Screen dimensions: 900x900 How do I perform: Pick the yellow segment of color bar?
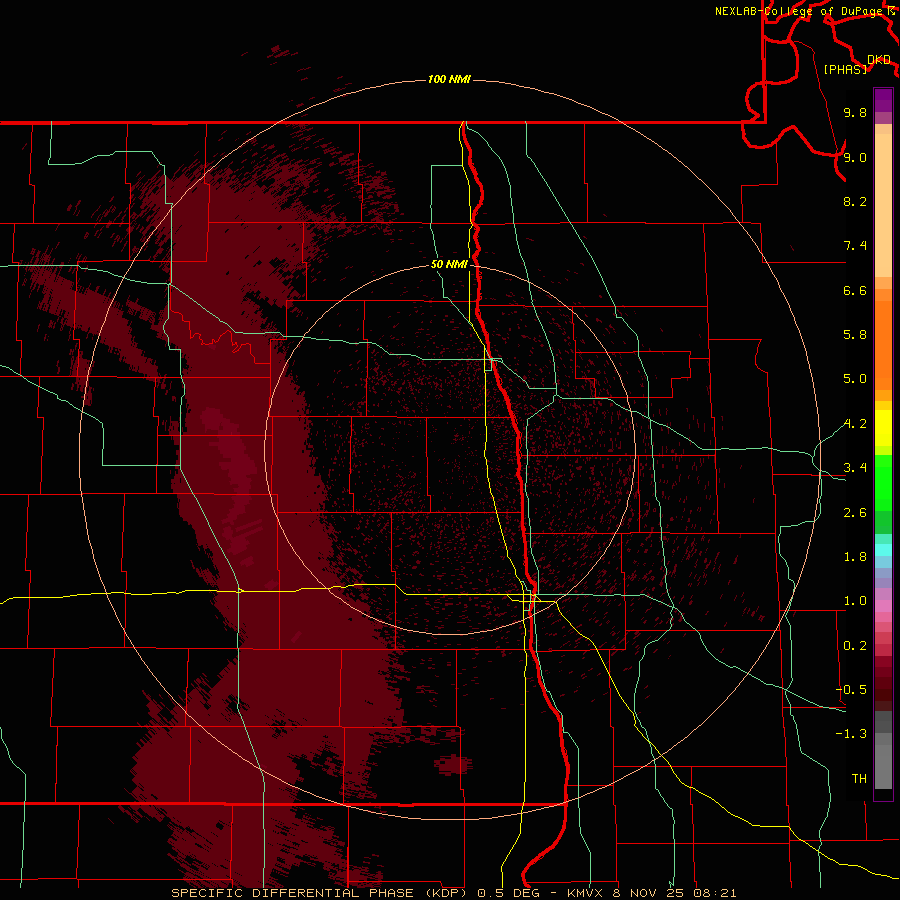(883, 428)
